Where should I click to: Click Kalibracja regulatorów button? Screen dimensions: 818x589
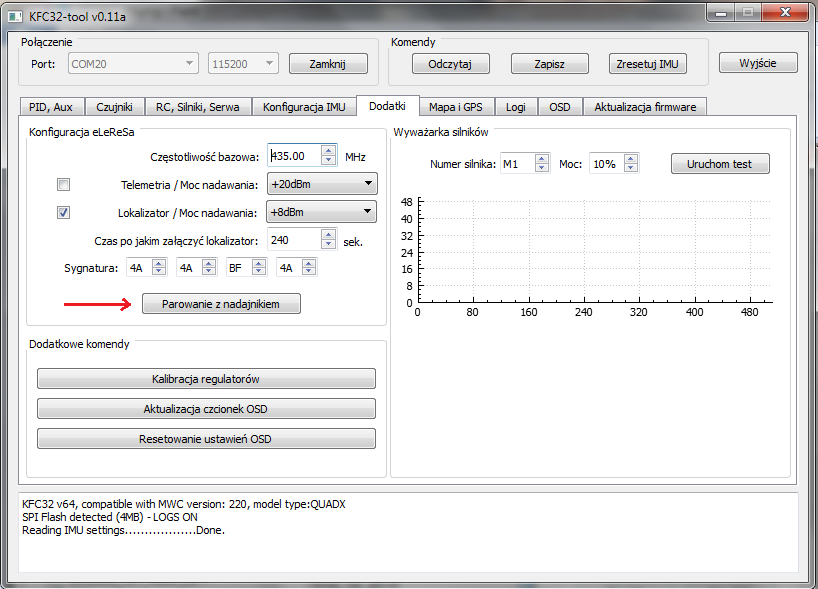pyautogui.click(x=206, y=379)
